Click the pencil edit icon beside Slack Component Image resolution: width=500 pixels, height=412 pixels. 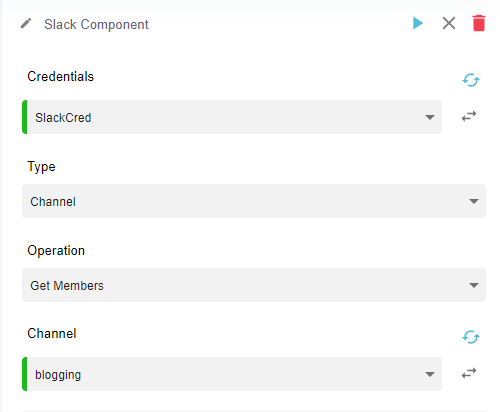tap(26, 23)
